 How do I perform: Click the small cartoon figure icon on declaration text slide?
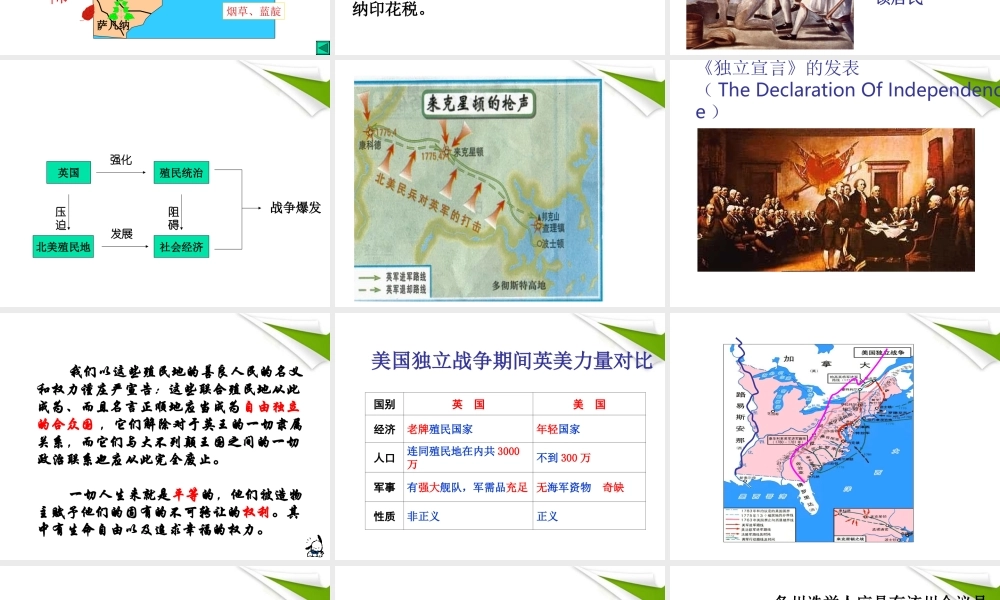click(x=315, y=546)
